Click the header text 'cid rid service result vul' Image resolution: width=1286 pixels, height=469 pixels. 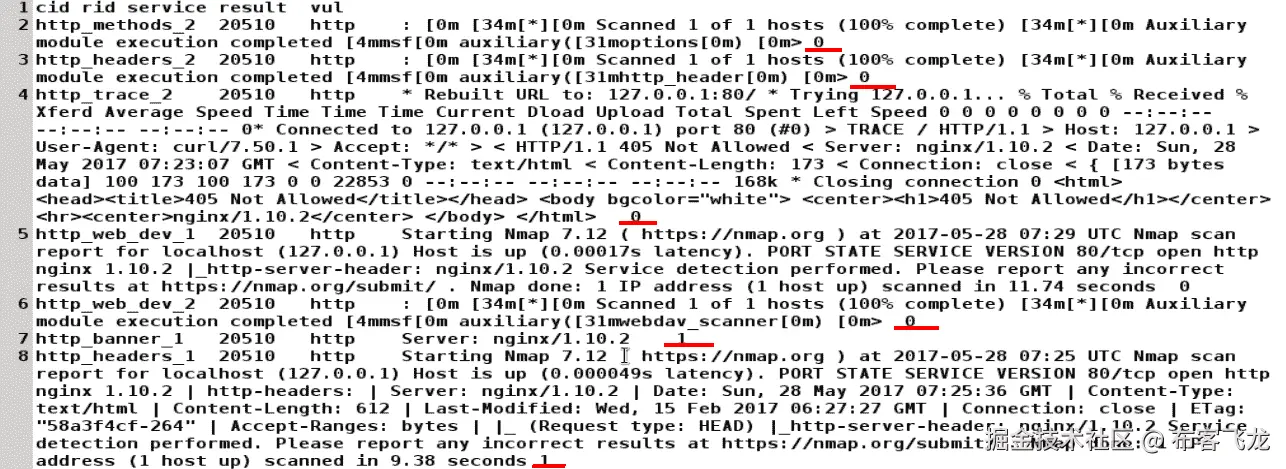coord(189,7)
